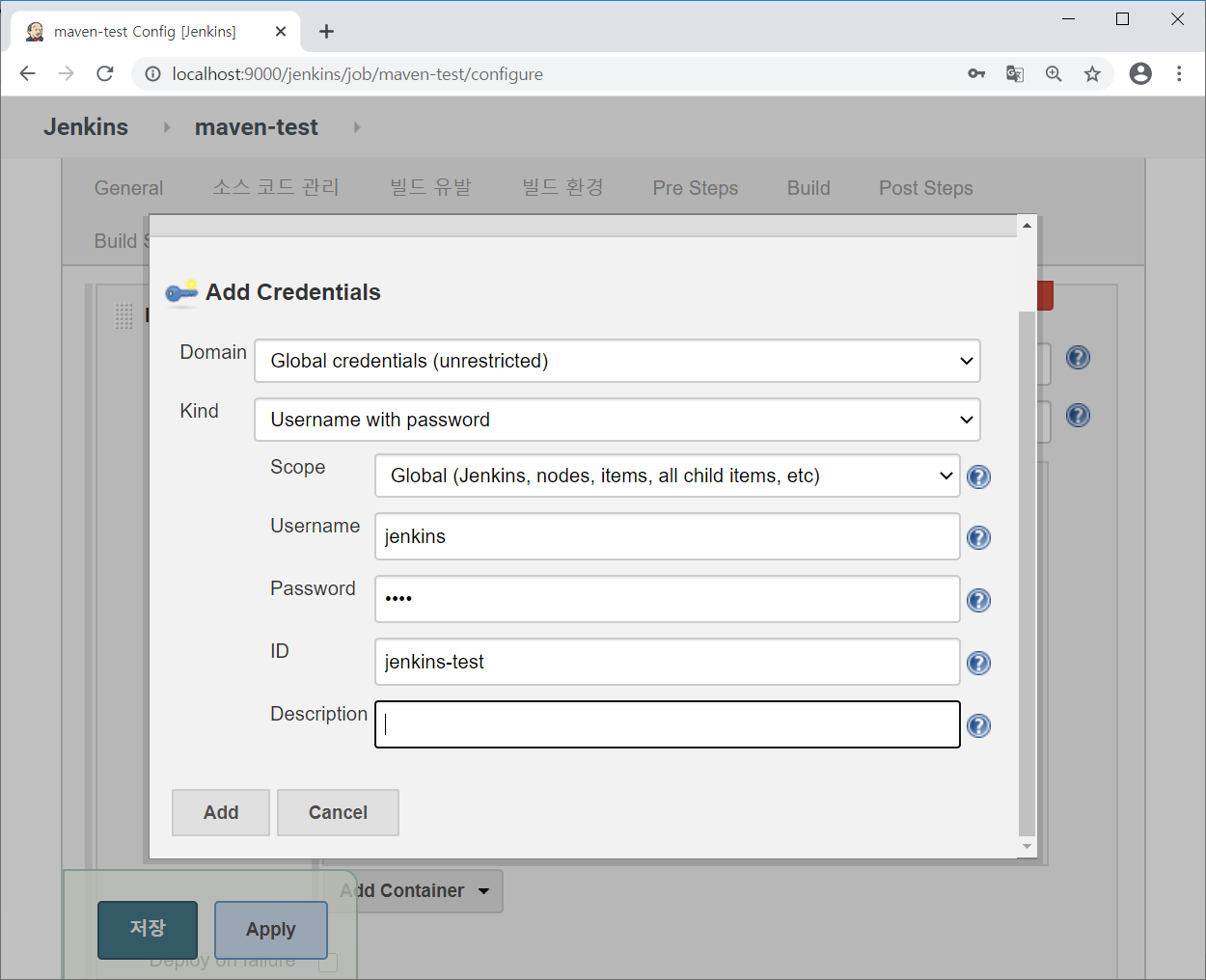This screenshot has width=1206, height=980.
Task: Click the help icon to the right of the Kind dropdown
Action: click(x=1078, y=415)
